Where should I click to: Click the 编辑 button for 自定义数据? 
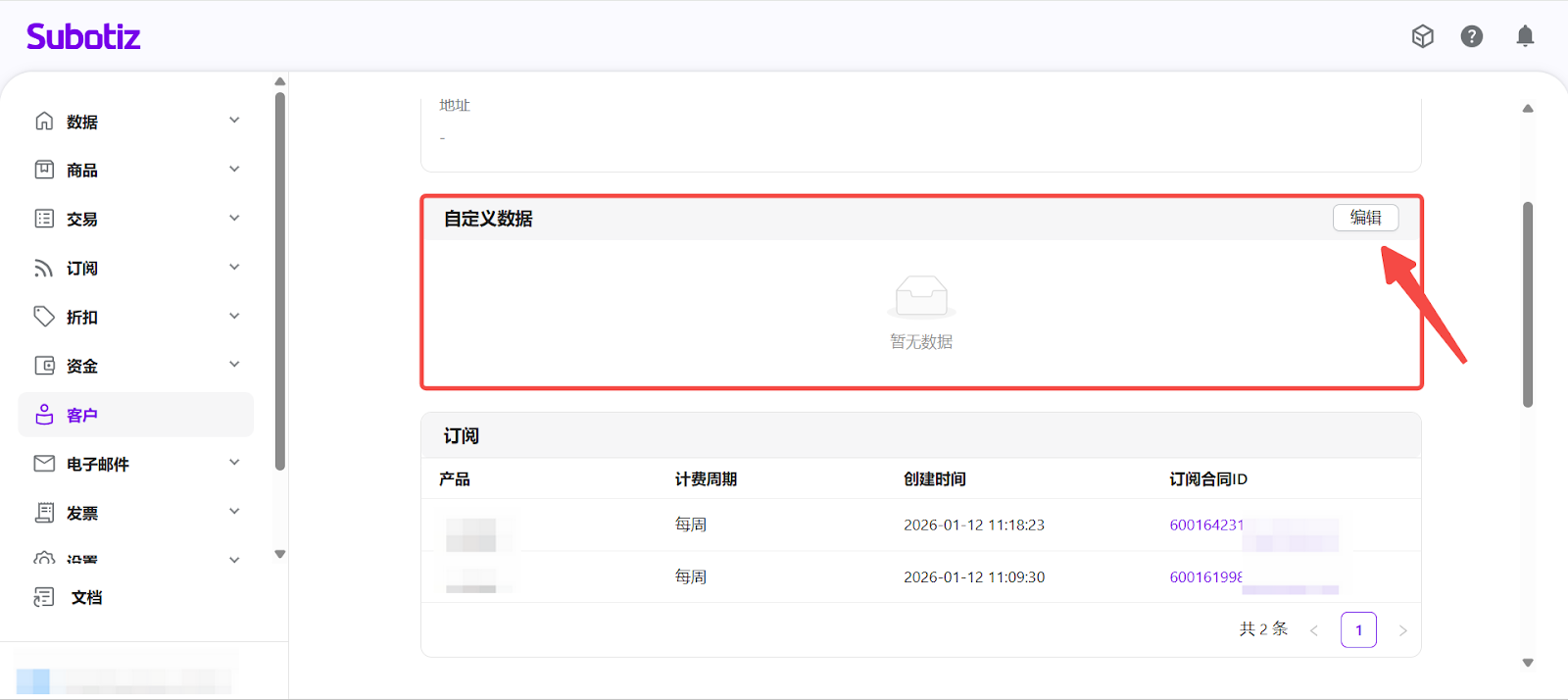(x=1365, y=218)
